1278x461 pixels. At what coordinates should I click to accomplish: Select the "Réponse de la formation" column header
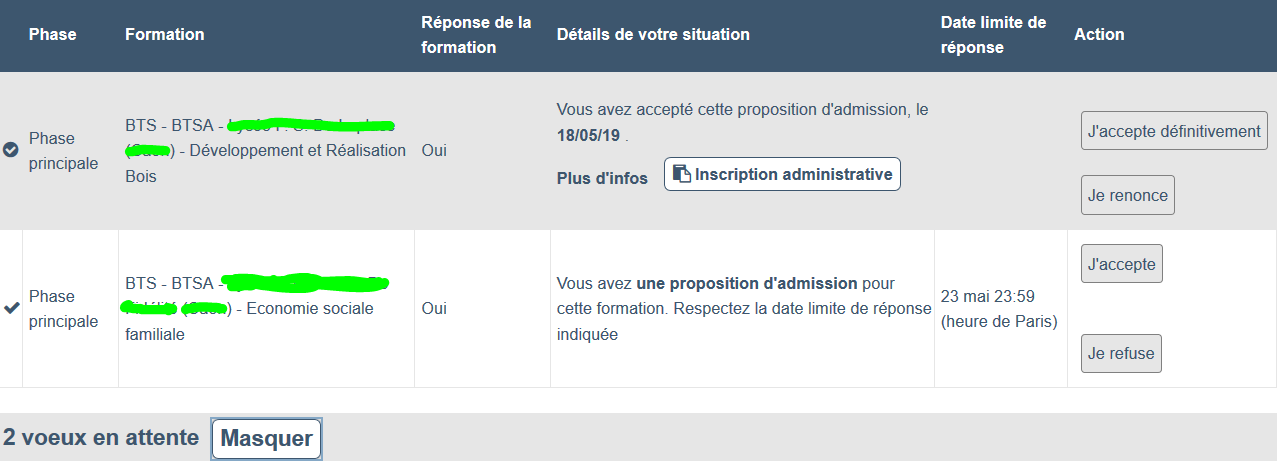point(476,34)
